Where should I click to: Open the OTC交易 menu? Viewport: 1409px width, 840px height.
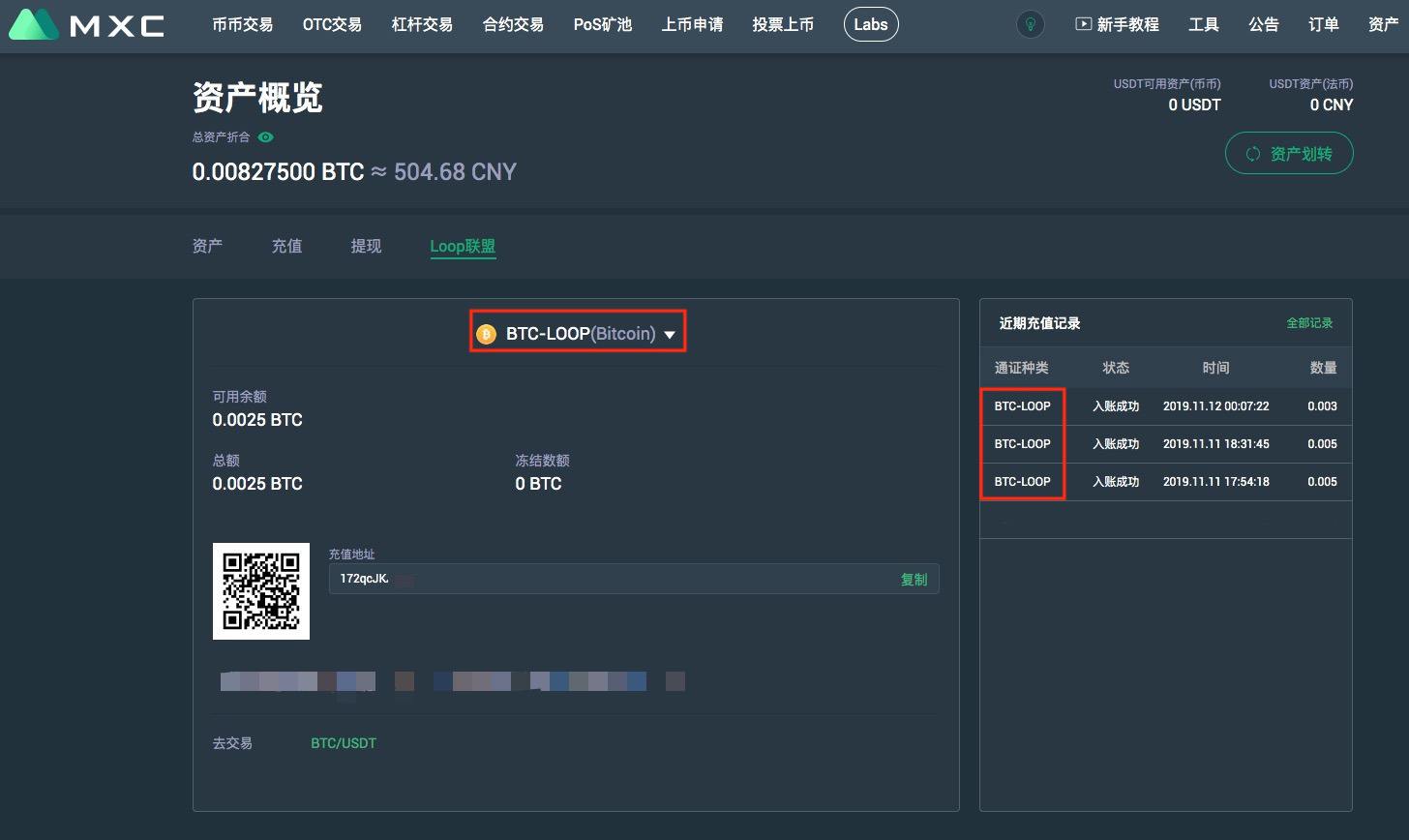(332, 24)
